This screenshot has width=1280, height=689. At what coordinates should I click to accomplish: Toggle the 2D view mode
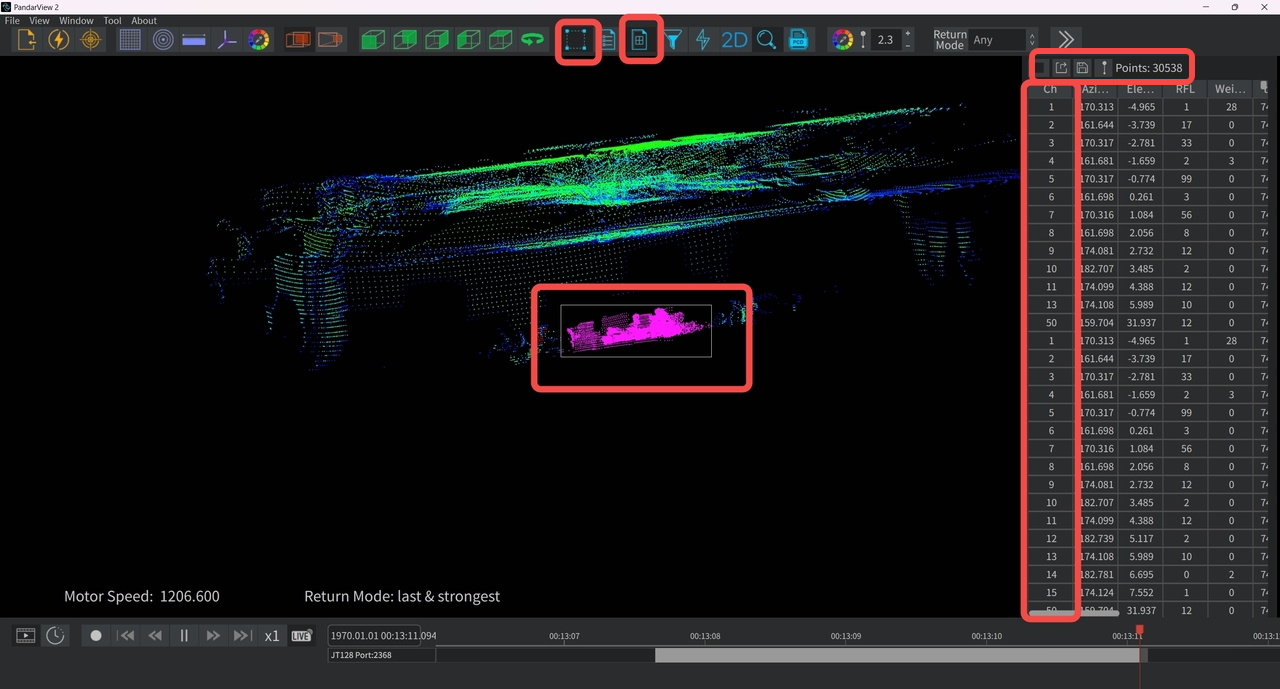[734, 40]
